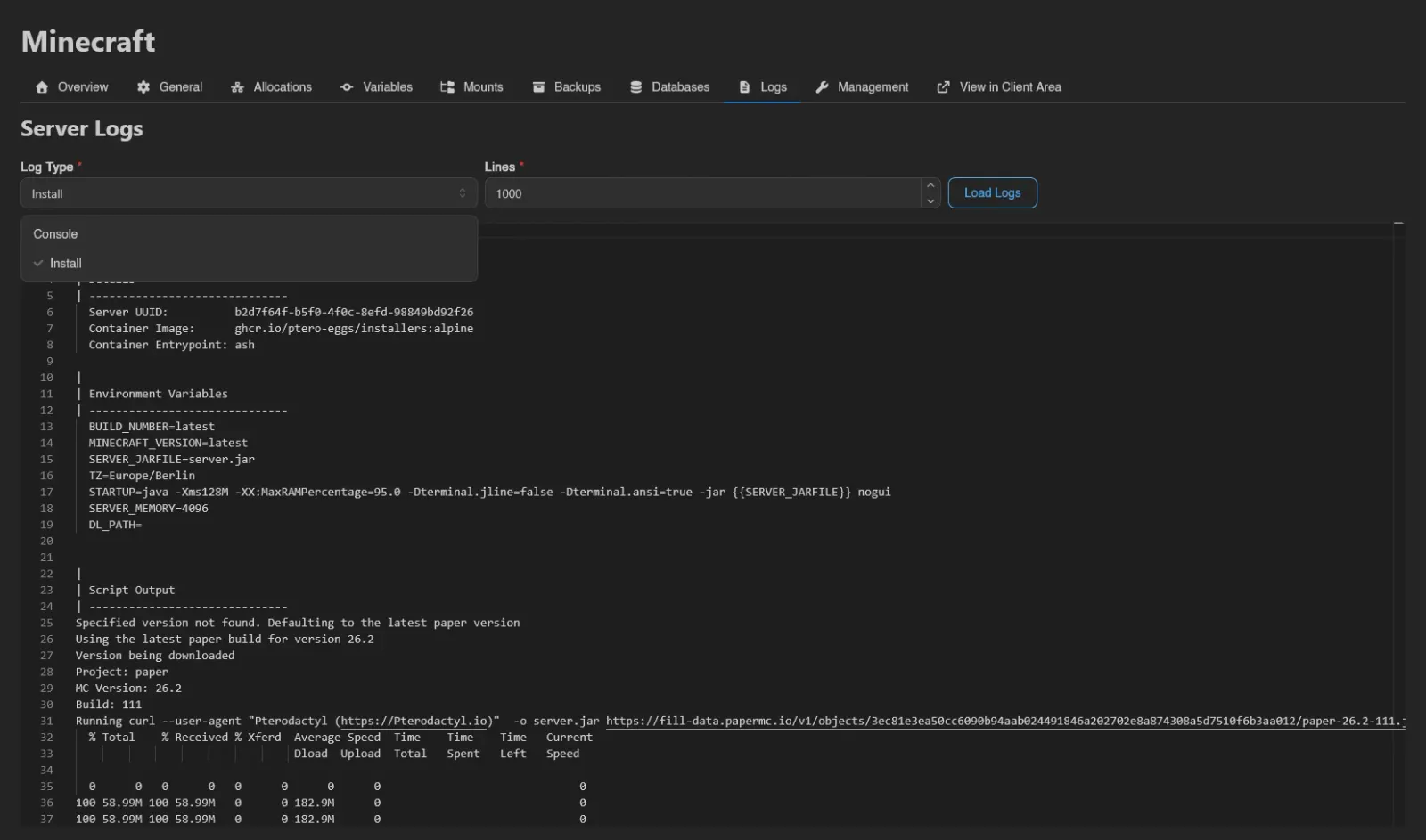Viewport: 1426px width, 840px height.
Task: Click the Lines number input field
Action: coord(702,193)
